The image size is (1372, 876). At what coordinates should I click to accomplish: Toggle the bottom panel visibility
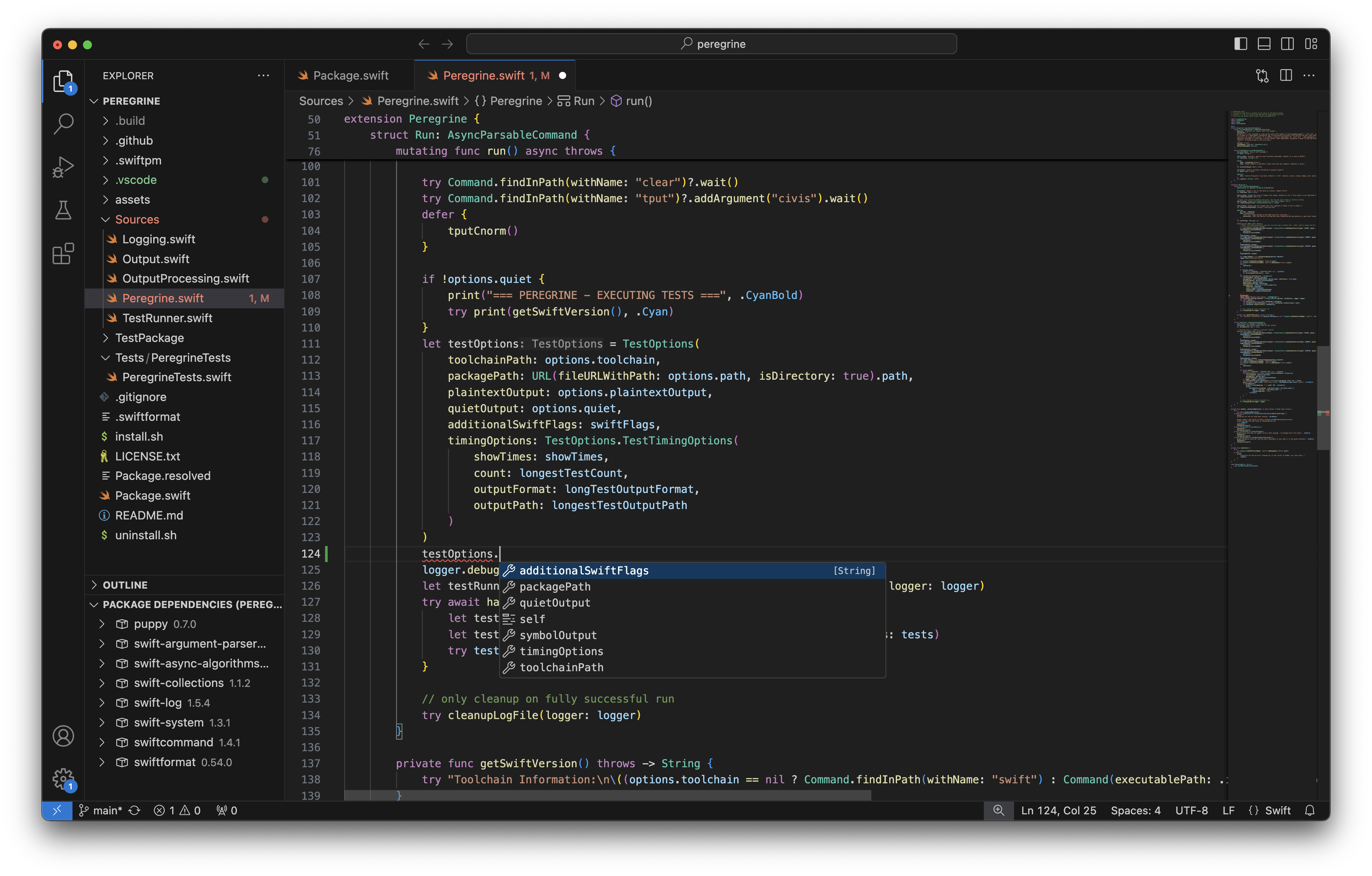(1264, 43)
